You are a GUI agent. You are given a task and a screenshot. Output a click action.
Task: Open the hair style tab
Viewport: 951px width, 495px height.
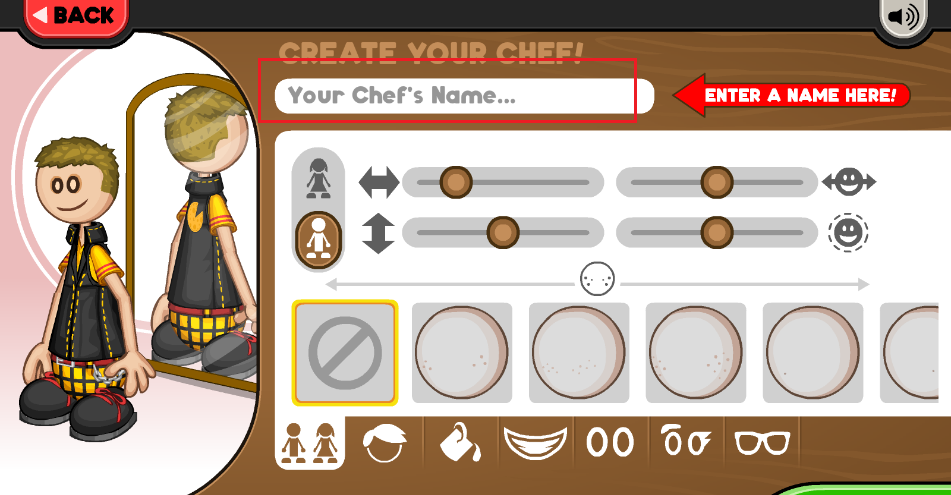click(x=385, y=443)
